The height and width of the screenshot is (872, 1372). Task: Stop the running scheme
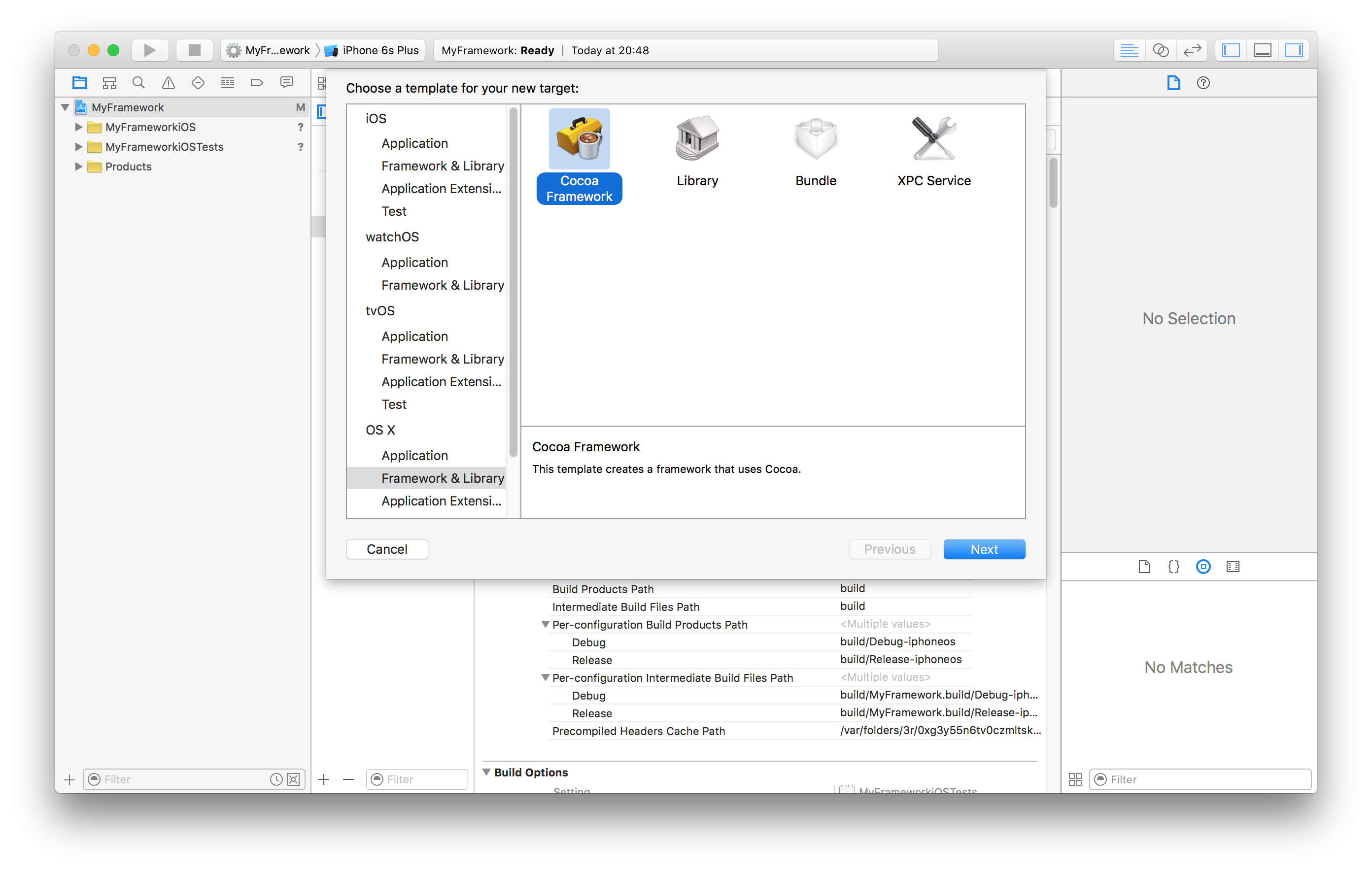pyautogui.click(x=194, y=50)
